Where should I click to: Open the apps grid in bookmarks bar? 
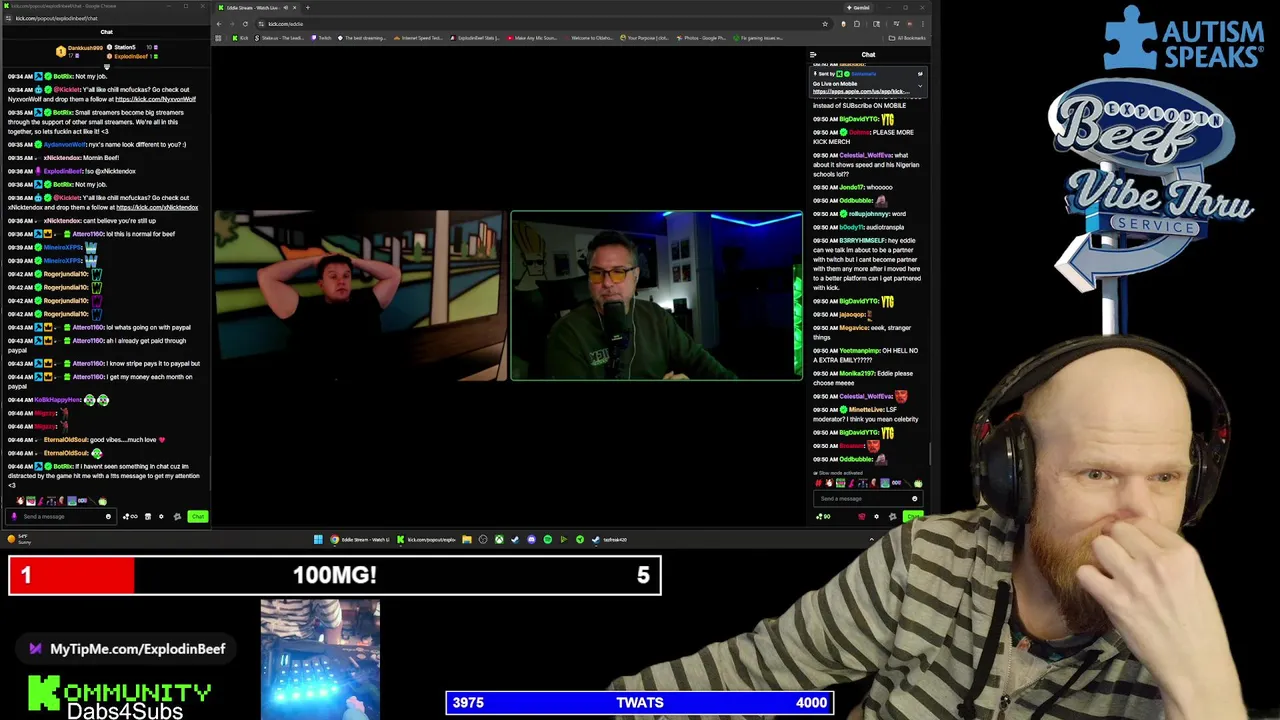(x=218, y=38)
